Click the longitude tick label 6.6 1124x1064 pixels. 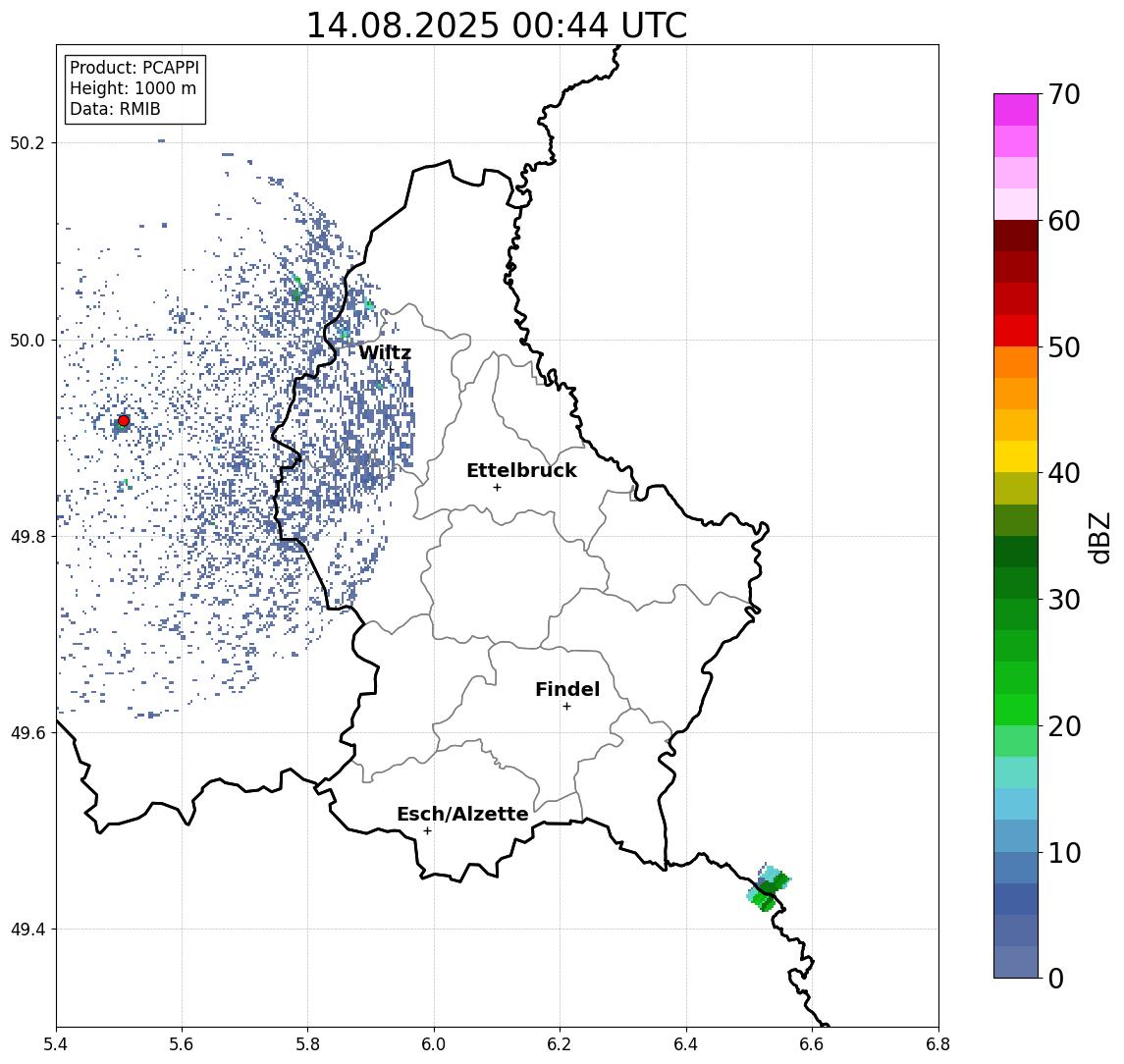(812, 1044)
